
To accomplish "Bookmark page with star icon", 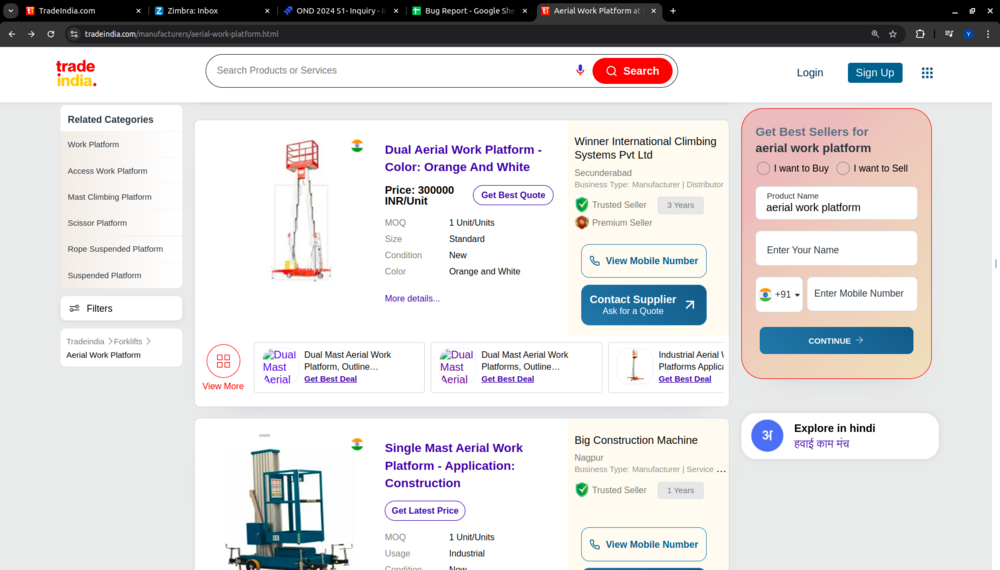I will tap(893, 34).
